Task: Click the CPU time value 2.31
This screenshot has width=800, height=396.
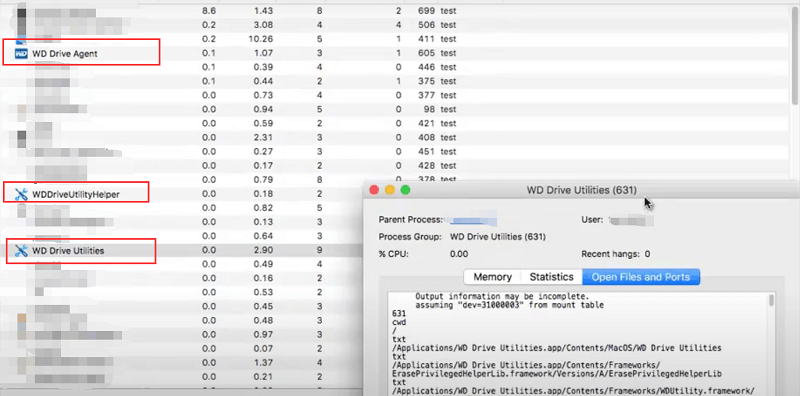Action: 264,138
